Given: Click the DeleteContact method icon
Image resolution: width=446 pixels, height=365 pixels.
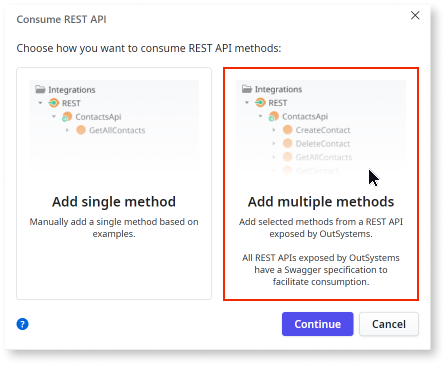Looking at the screenshot, I should click(287, 143).
